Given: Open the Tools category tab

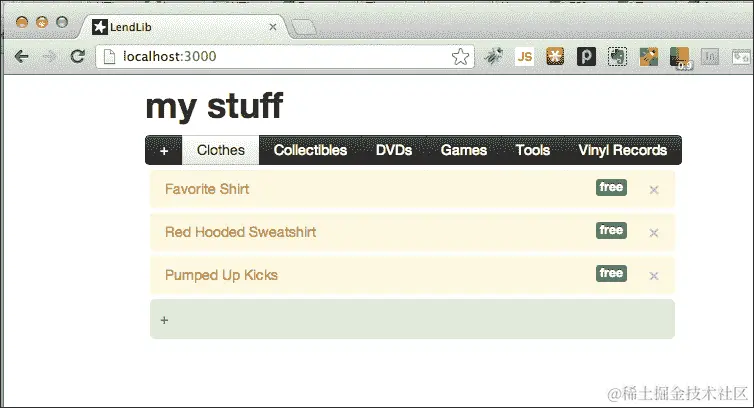Looking at the screenshot, I should point(533,150).
